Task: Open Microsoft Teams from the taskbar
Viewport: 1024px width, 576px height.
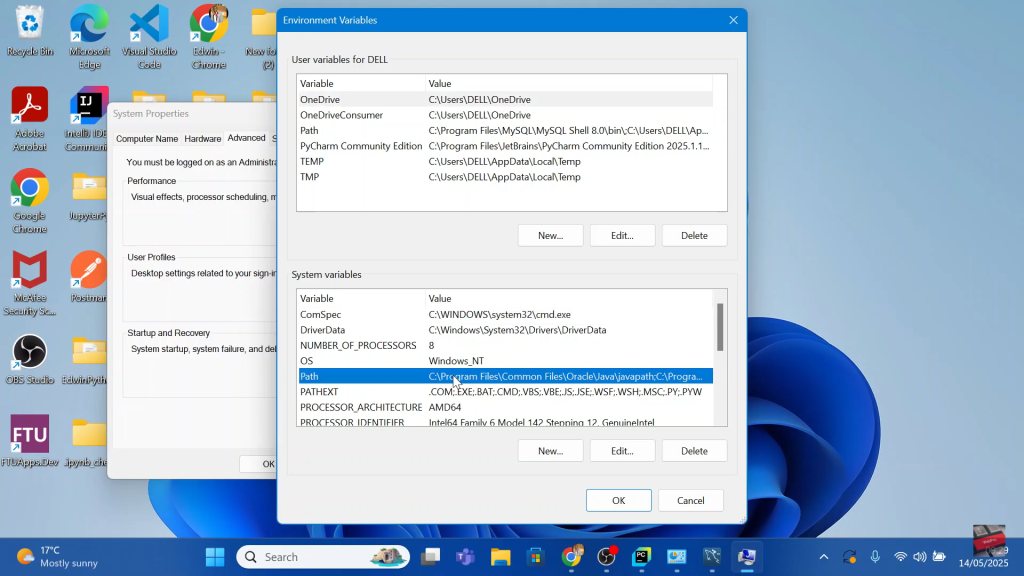Action: 465,557
